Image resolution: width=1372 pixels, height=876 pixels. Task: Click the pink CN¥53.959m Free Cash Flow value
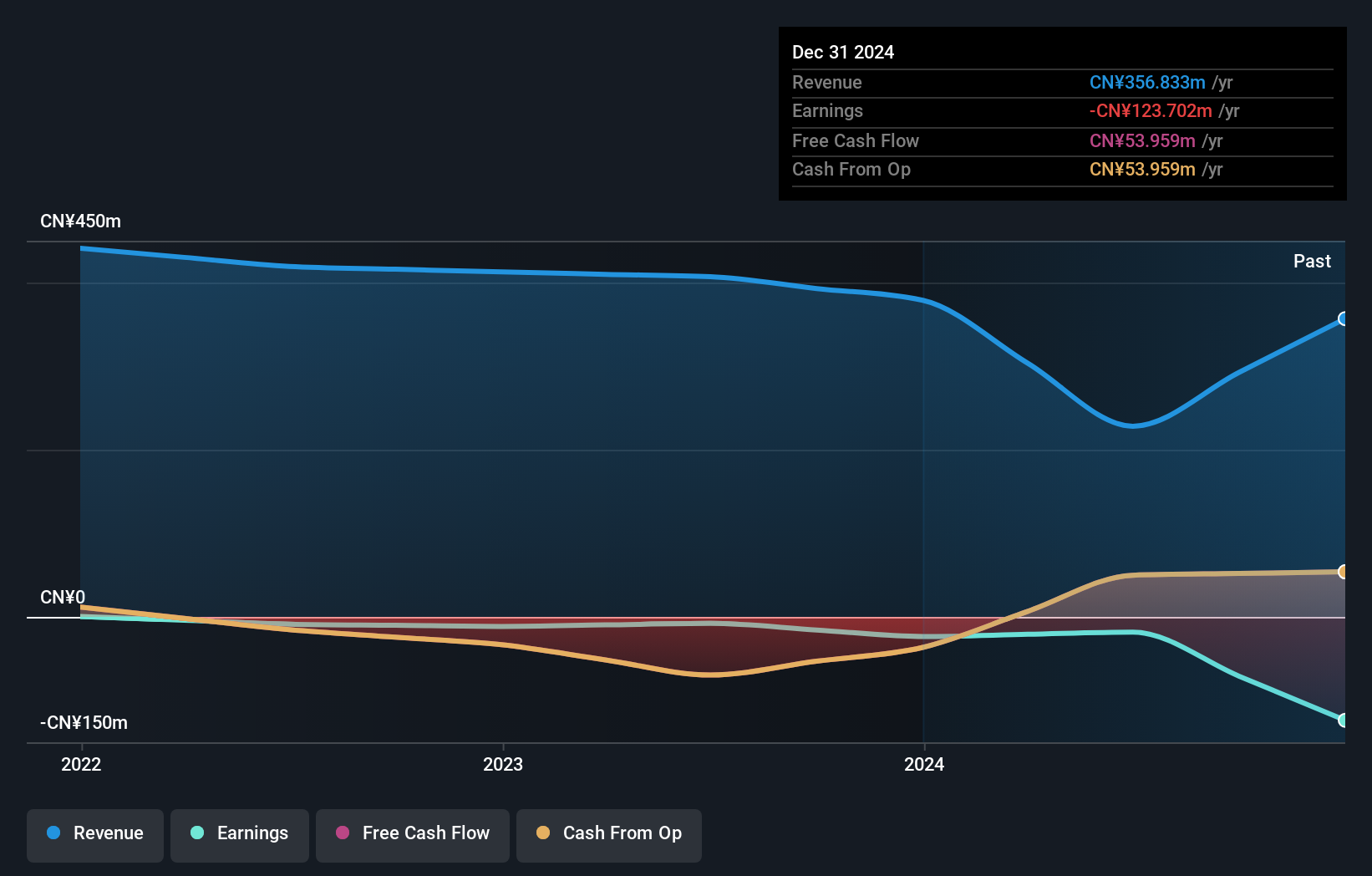click(x=1142, y=140)
